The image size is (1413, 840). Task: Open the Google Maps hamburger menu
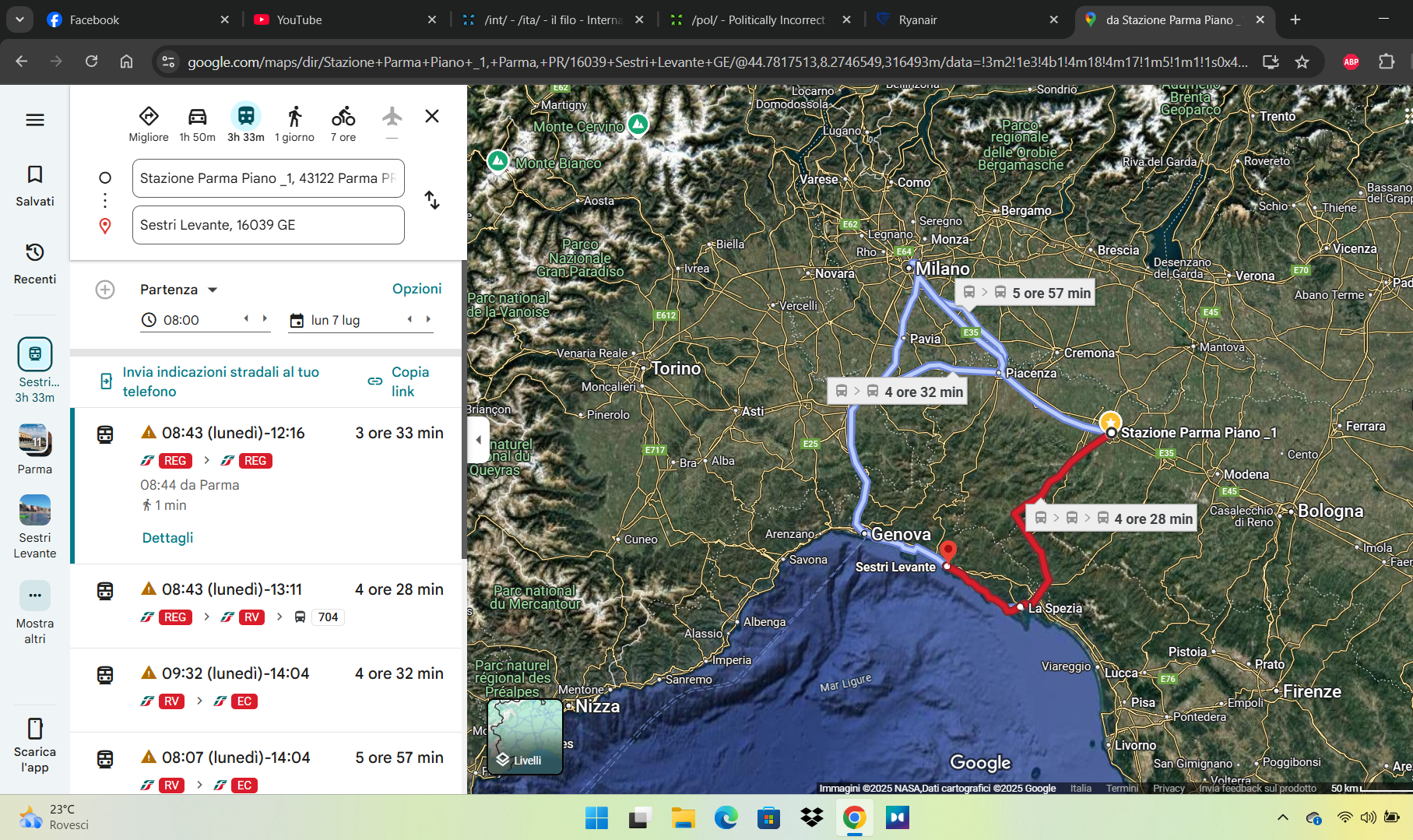35,120
